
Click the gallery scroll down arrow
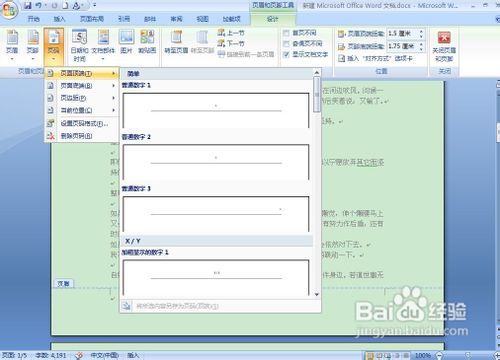(x=317, y=294)
